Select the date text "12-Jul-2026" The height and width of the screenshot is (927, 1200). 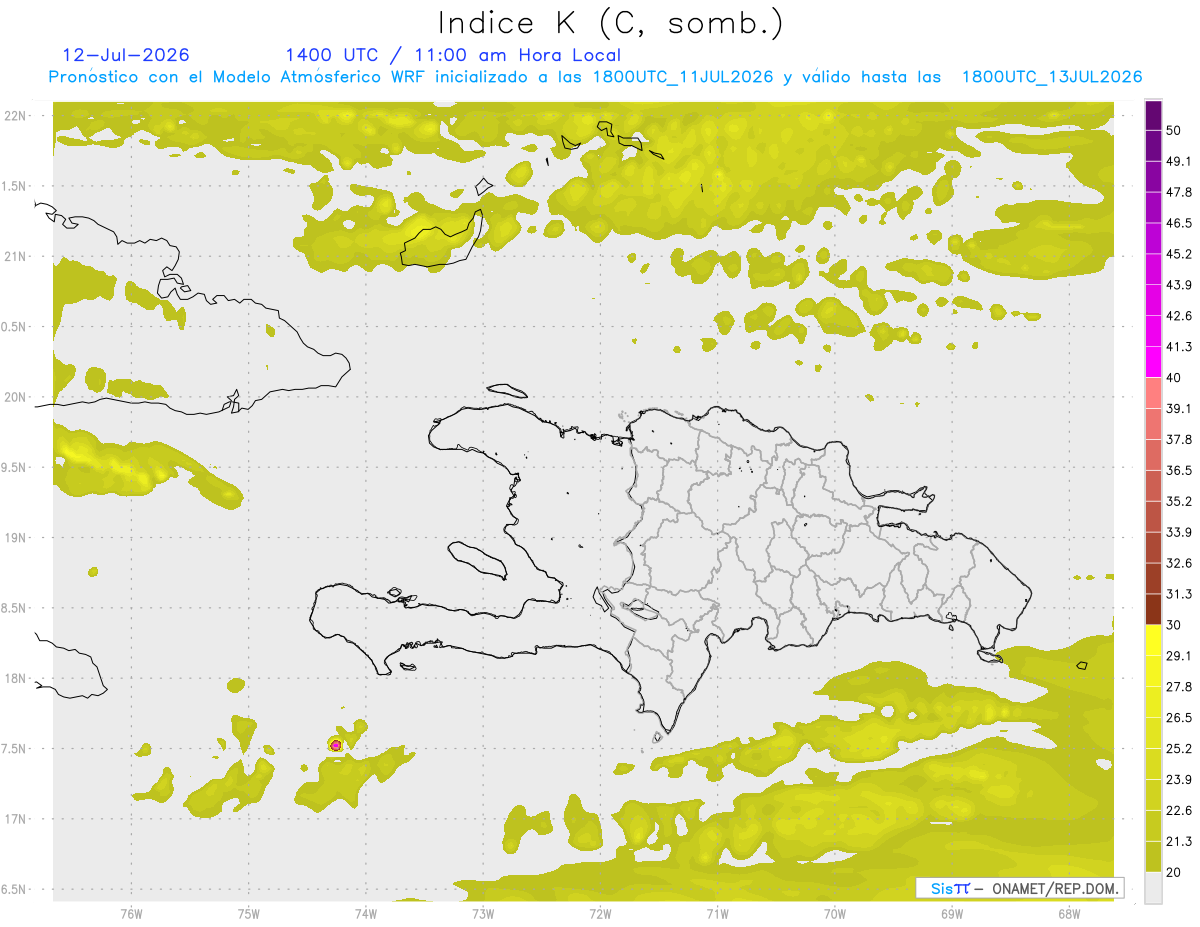[x=126, y=55]
